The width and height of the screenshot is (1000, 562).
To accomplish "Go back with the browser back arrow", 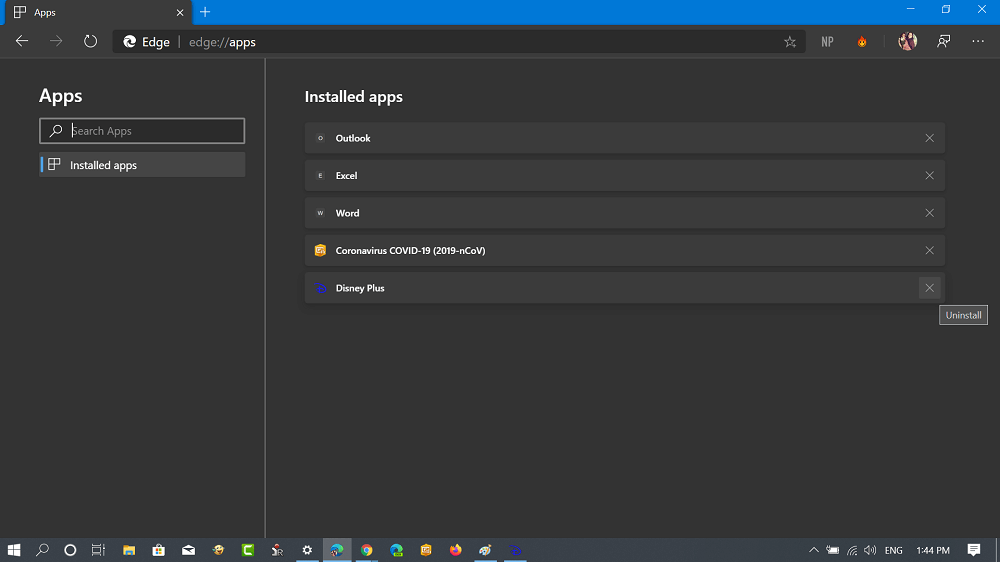I will [22, 41].
